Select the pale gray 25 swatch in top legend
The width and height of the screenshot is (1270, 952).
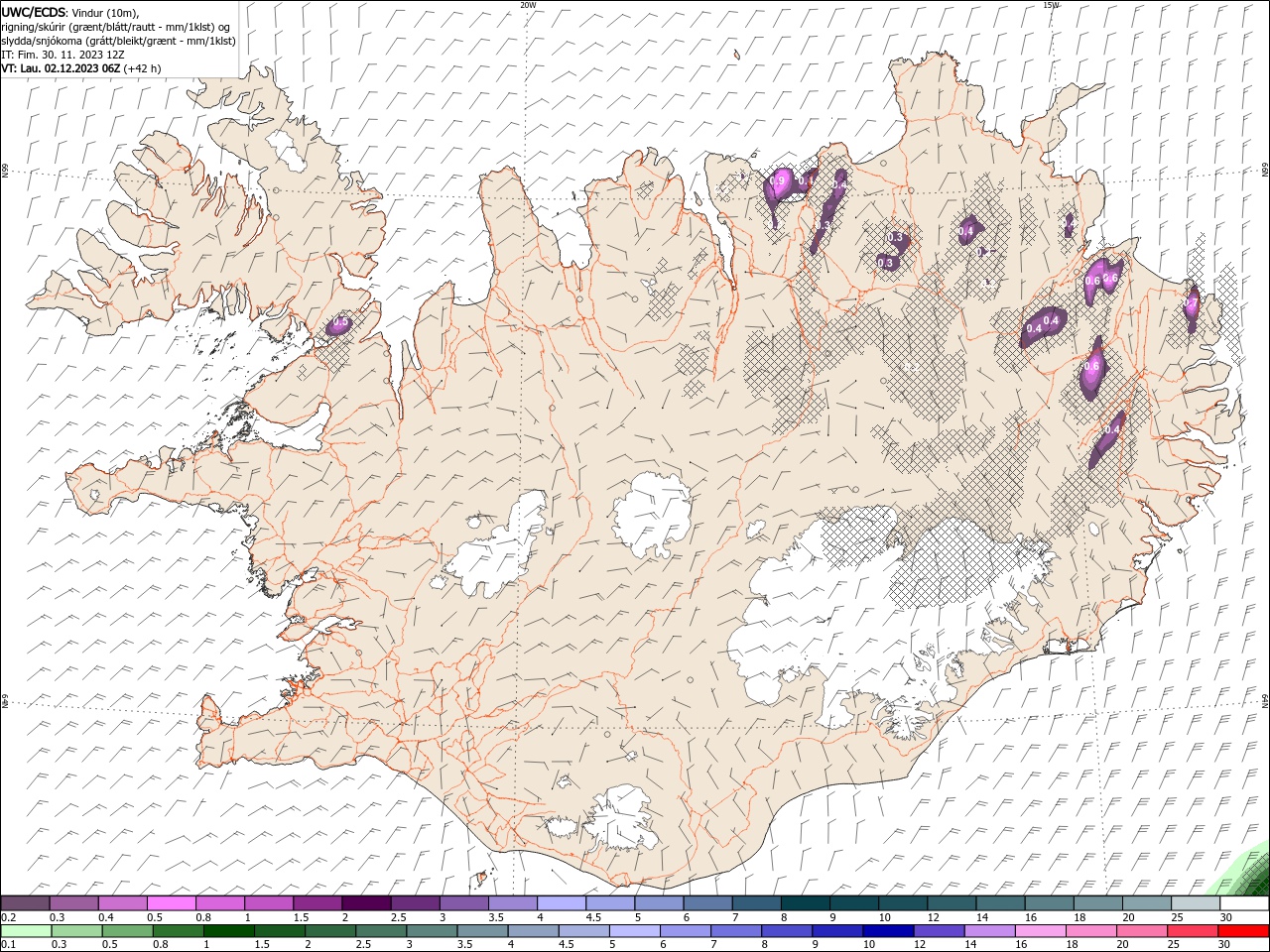click(x=1197, y=903)
